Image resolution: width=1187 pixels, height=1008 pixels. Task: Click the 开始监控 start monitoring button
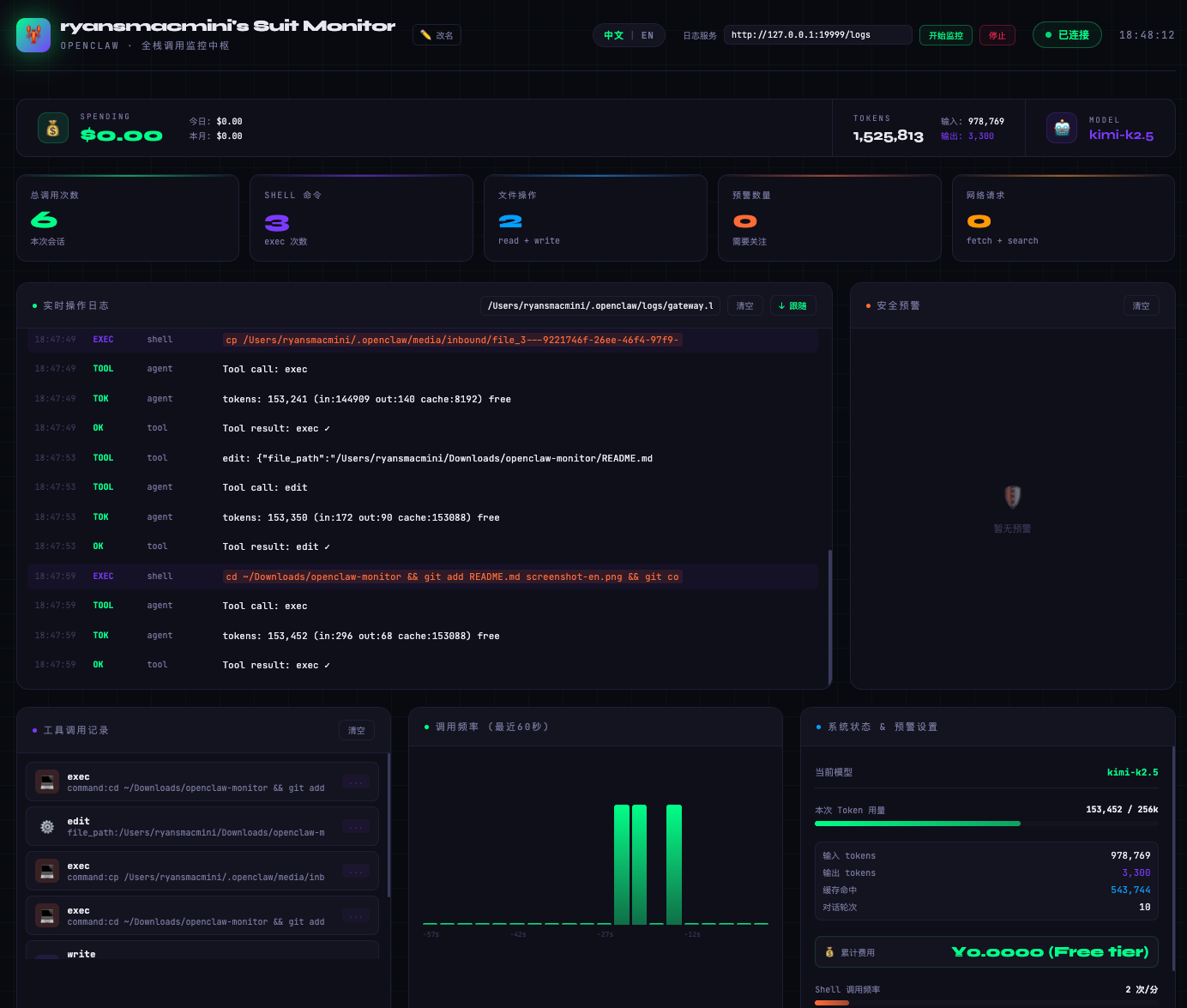click(945, 35)
